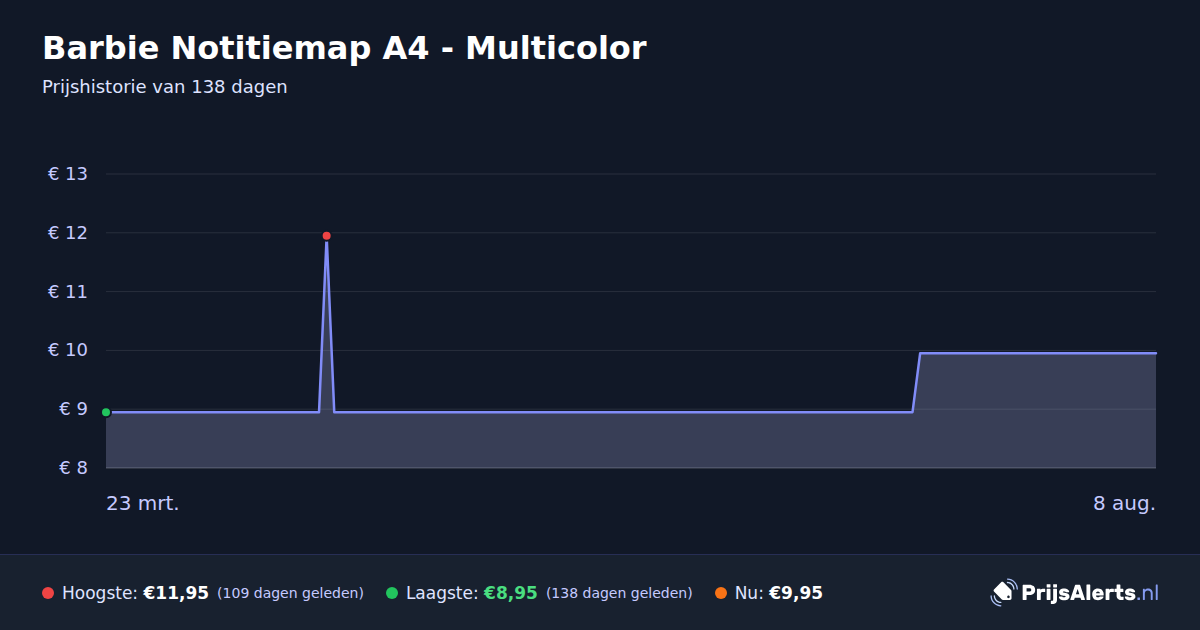The image size is (1200, 630).
Task: Click the green Laagste legend dot
Action: coord(392,593)
